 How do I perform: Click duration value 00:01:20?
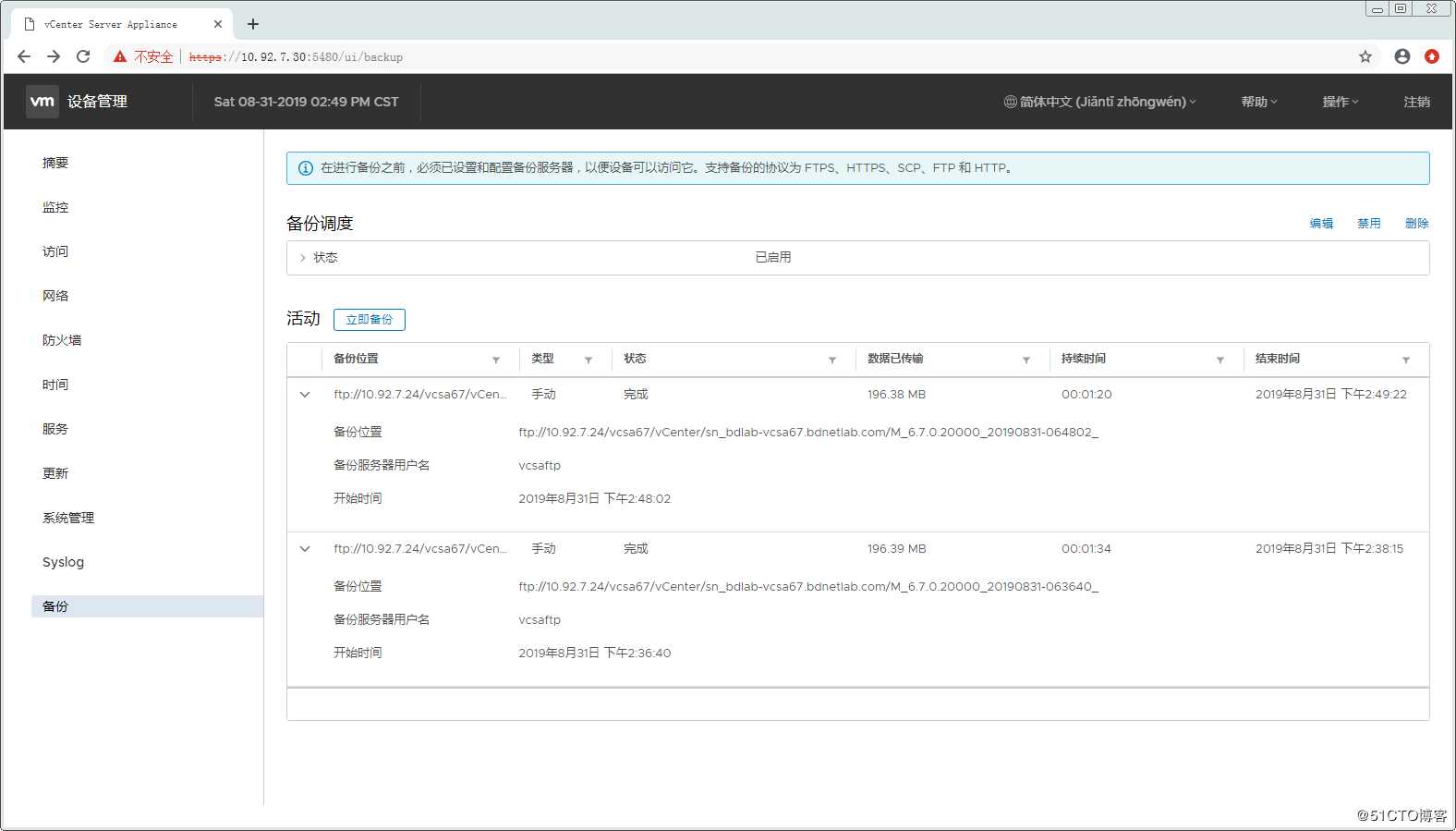[1086, 395]
